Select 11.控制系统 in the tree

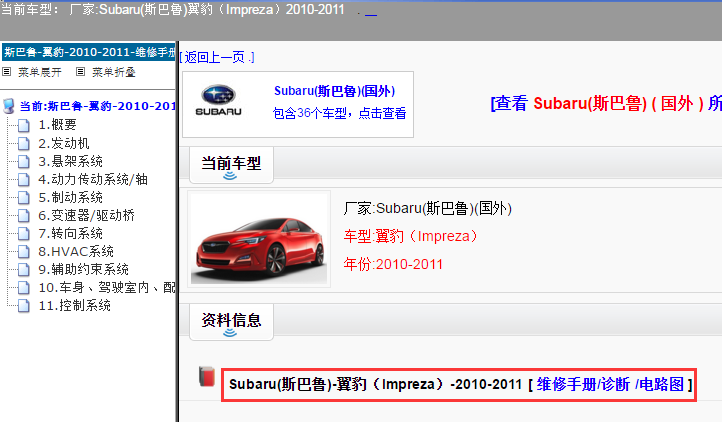pyautogui.click(x=75, y=305)
